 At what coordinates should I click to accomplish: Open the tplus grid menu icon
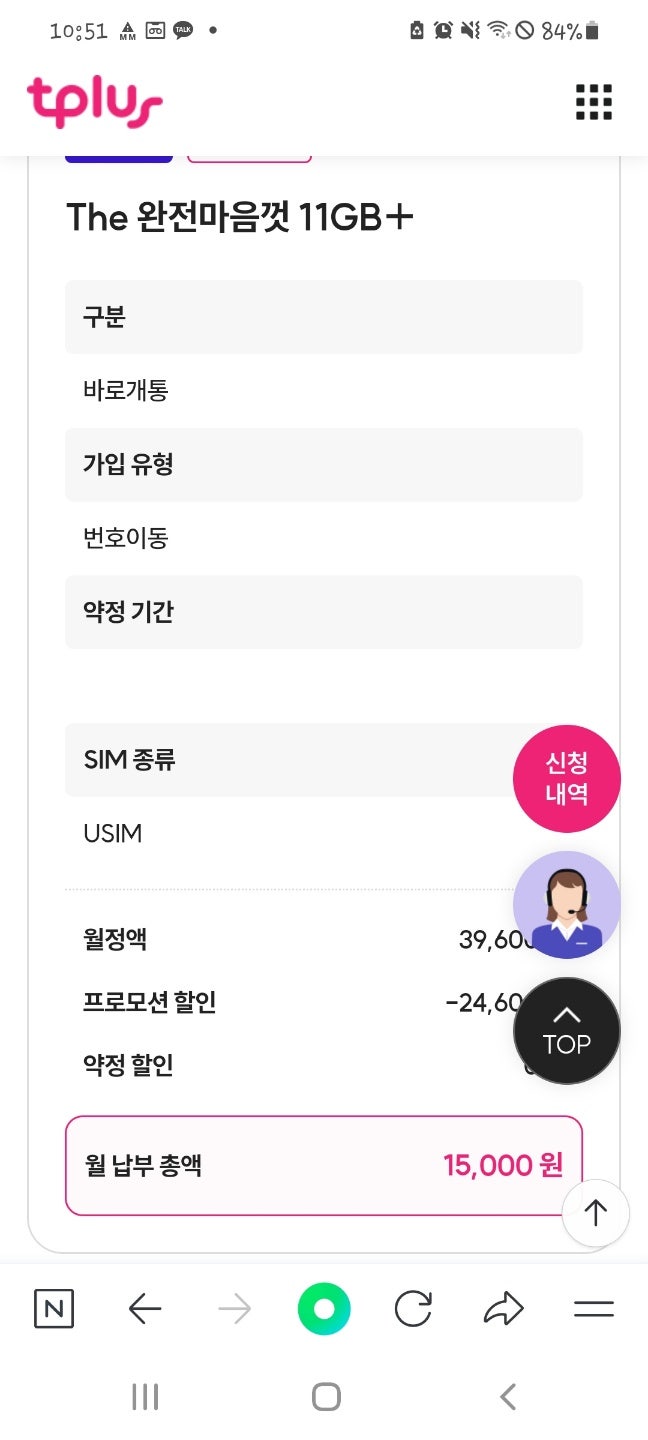click(x=593, y=102)
